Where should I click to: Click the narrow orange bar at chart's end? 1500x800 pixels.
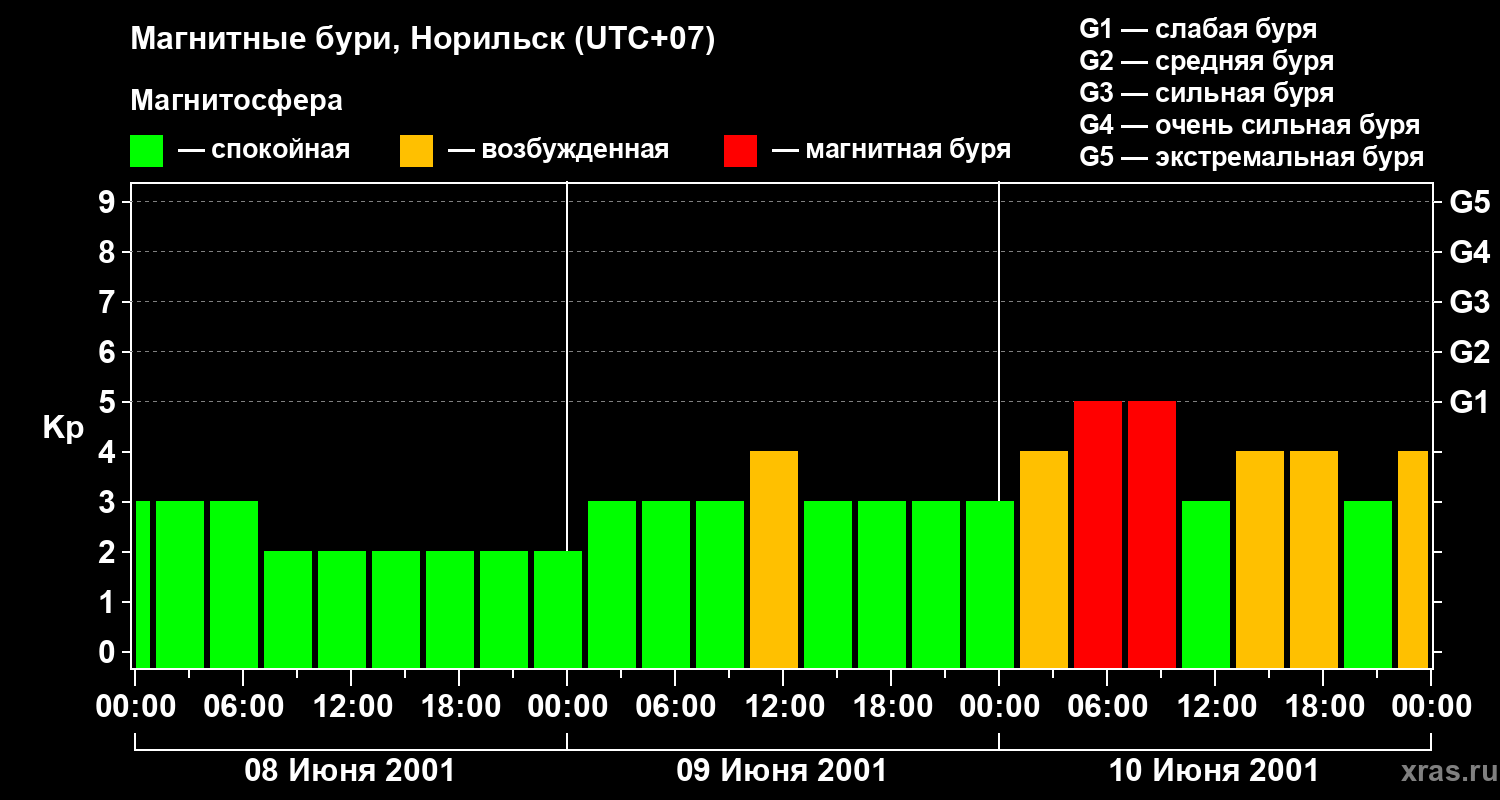coord(1413,559)
